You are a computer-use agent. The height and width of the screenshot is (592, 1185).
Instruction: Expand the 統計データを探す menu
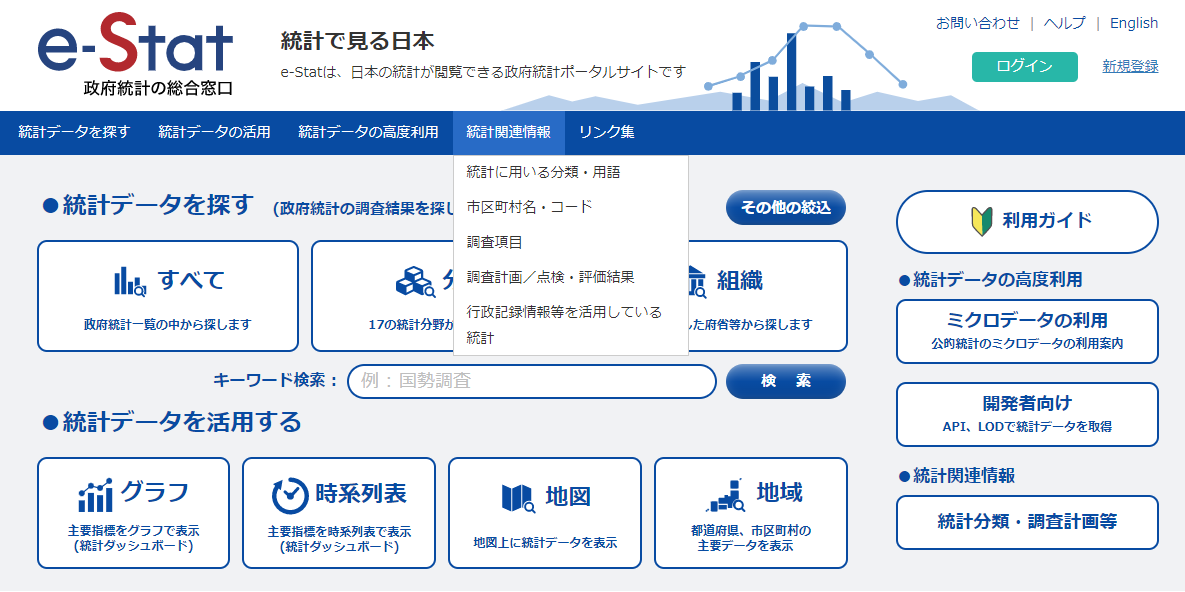74,132
